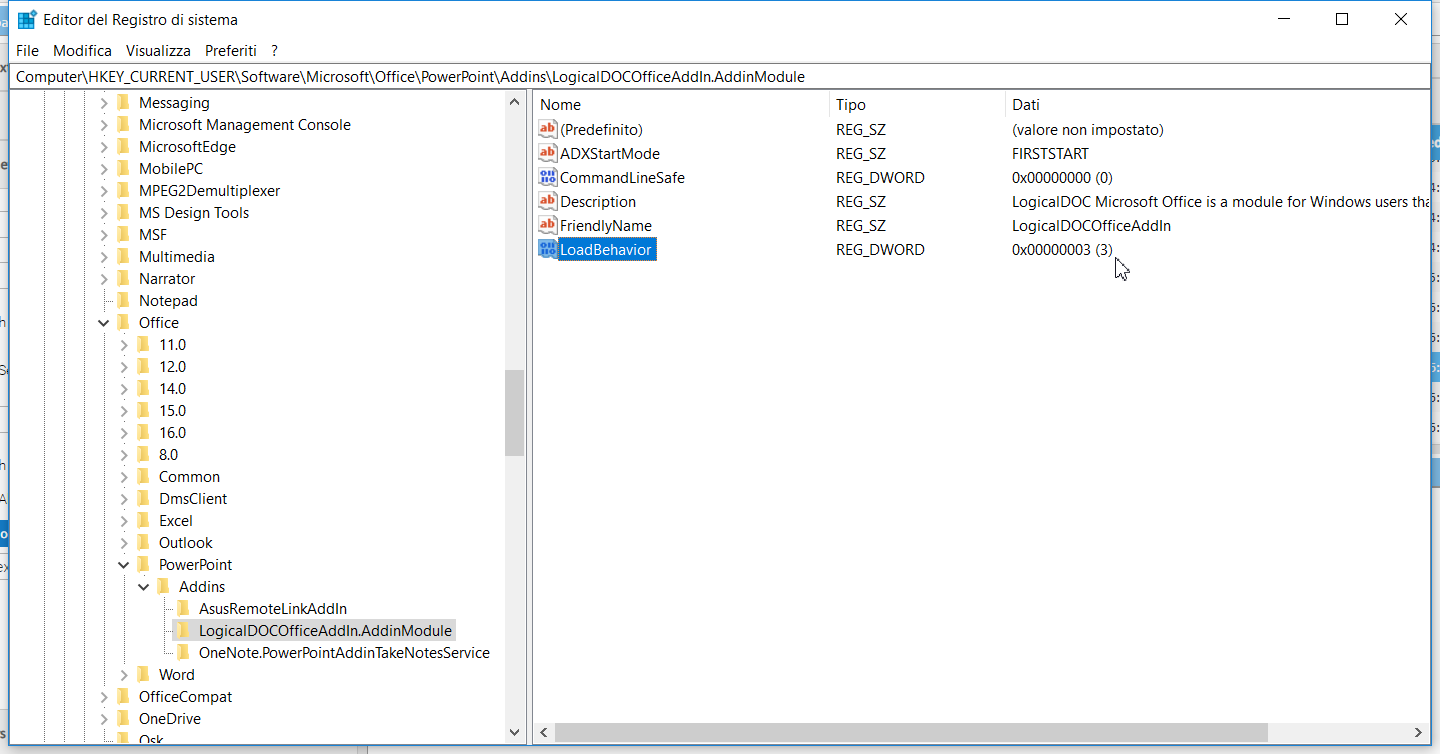Select the 14.0 Office key

point(172,388)
